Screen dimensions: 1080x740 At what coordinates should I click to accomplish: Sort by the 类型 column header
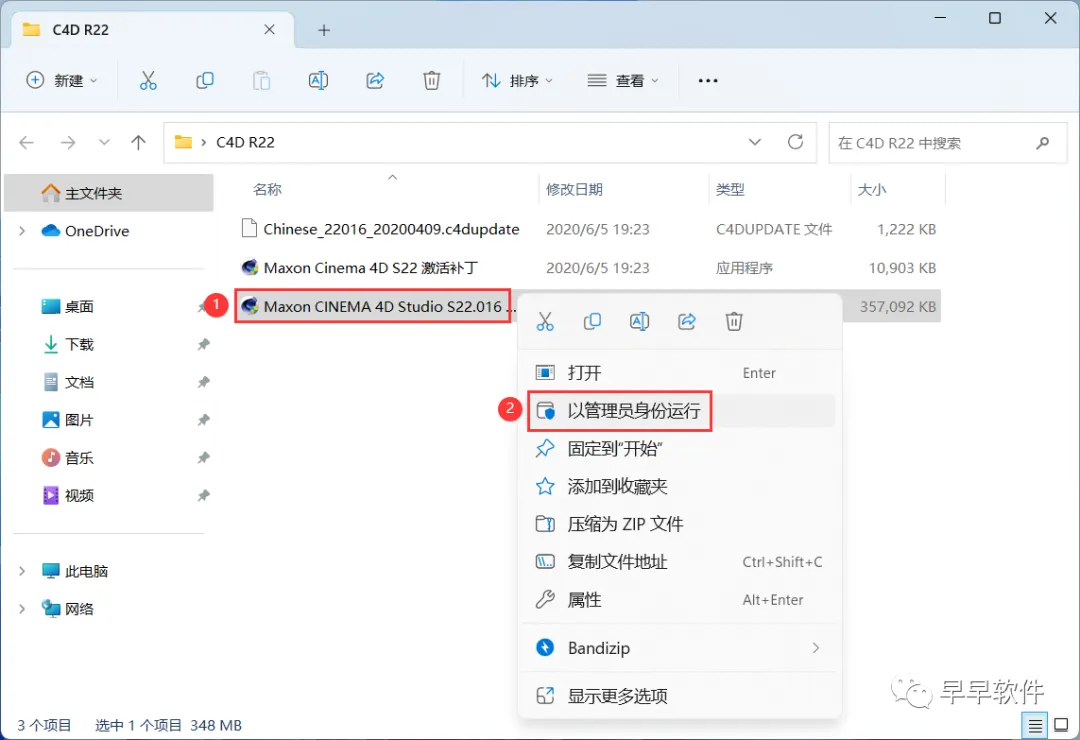pos(730,189)
